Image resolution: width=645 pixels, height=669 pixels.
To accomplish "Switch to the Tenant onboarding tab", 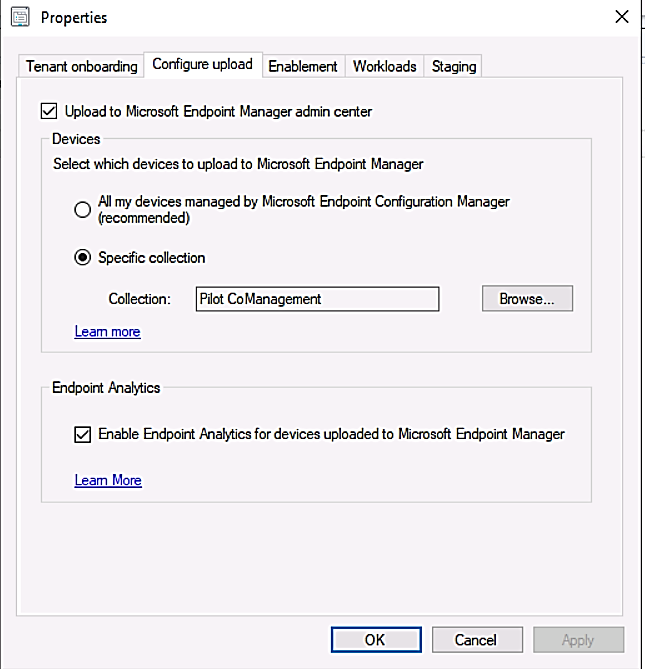I will 81,67.
